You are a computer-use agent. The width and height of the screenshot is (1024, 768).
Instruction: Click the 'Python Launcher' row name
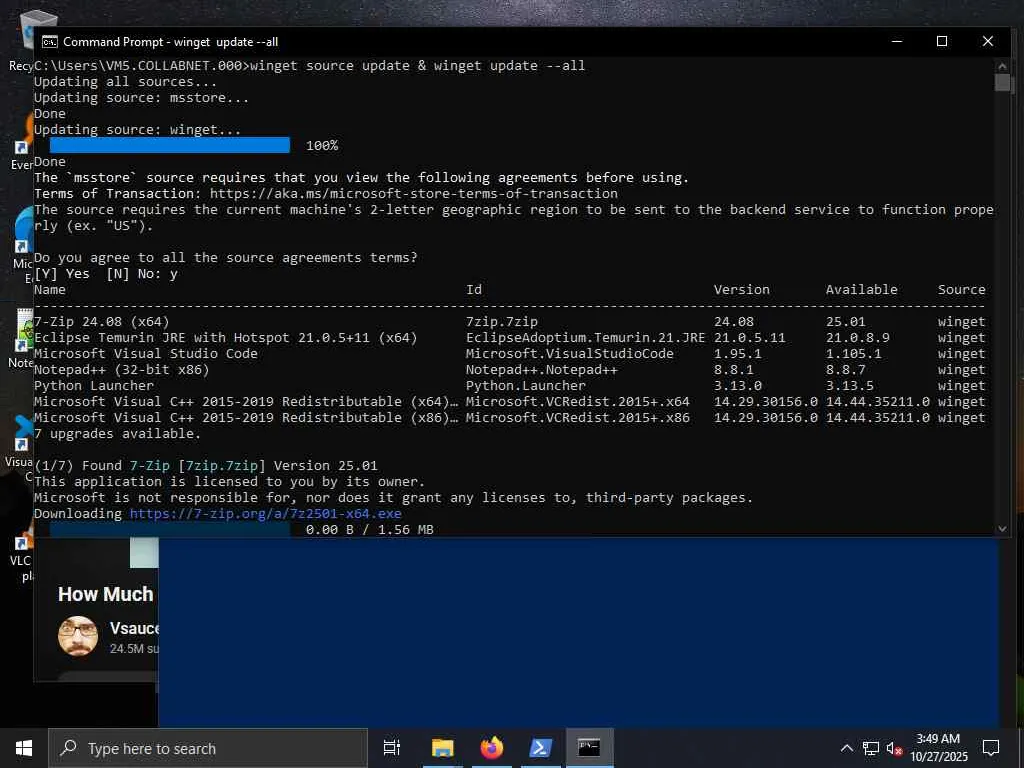coord(94,386)
